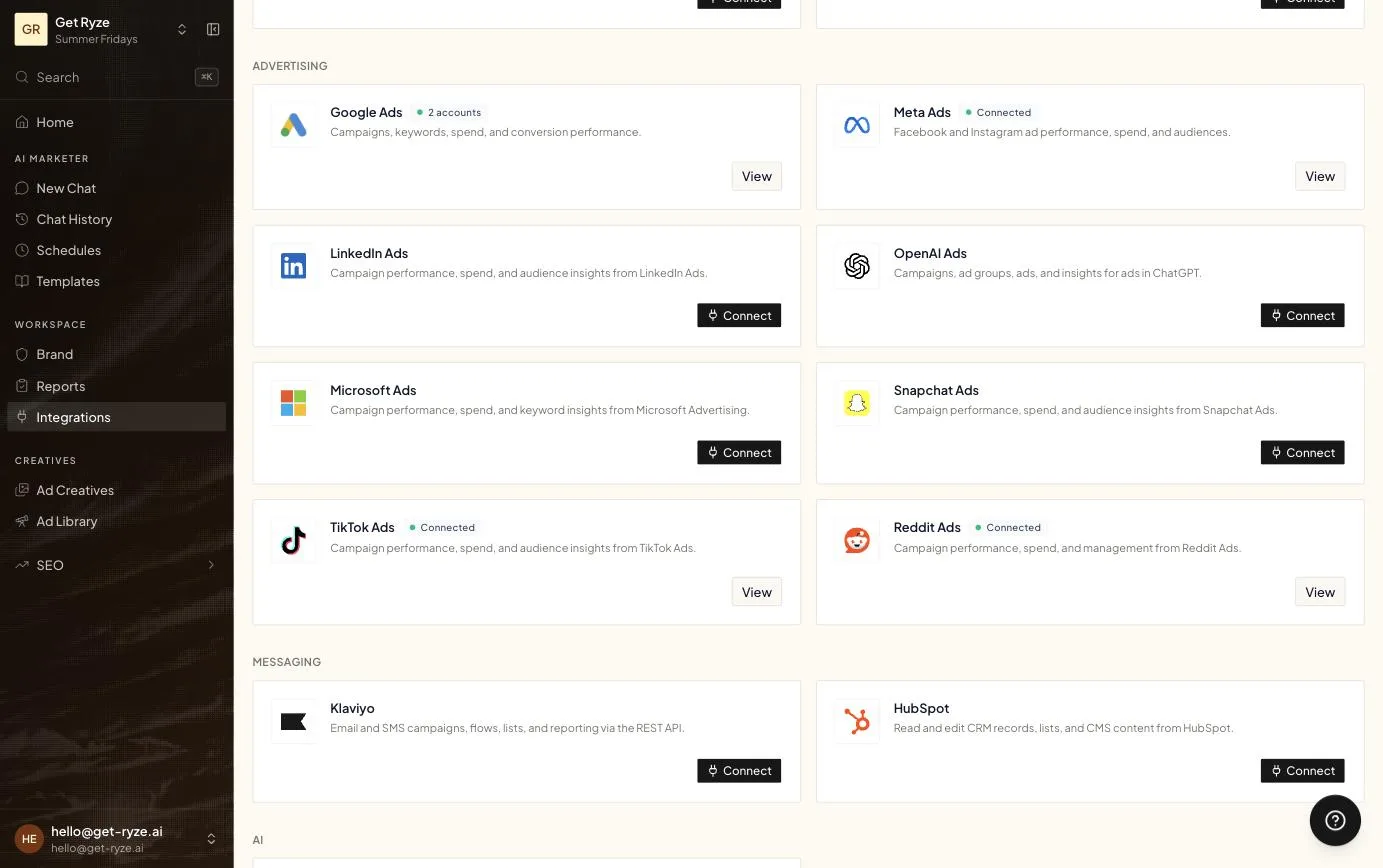Connect Klaviyo
This screenshot has height=868, width=1383.
[x=739, y=770]
